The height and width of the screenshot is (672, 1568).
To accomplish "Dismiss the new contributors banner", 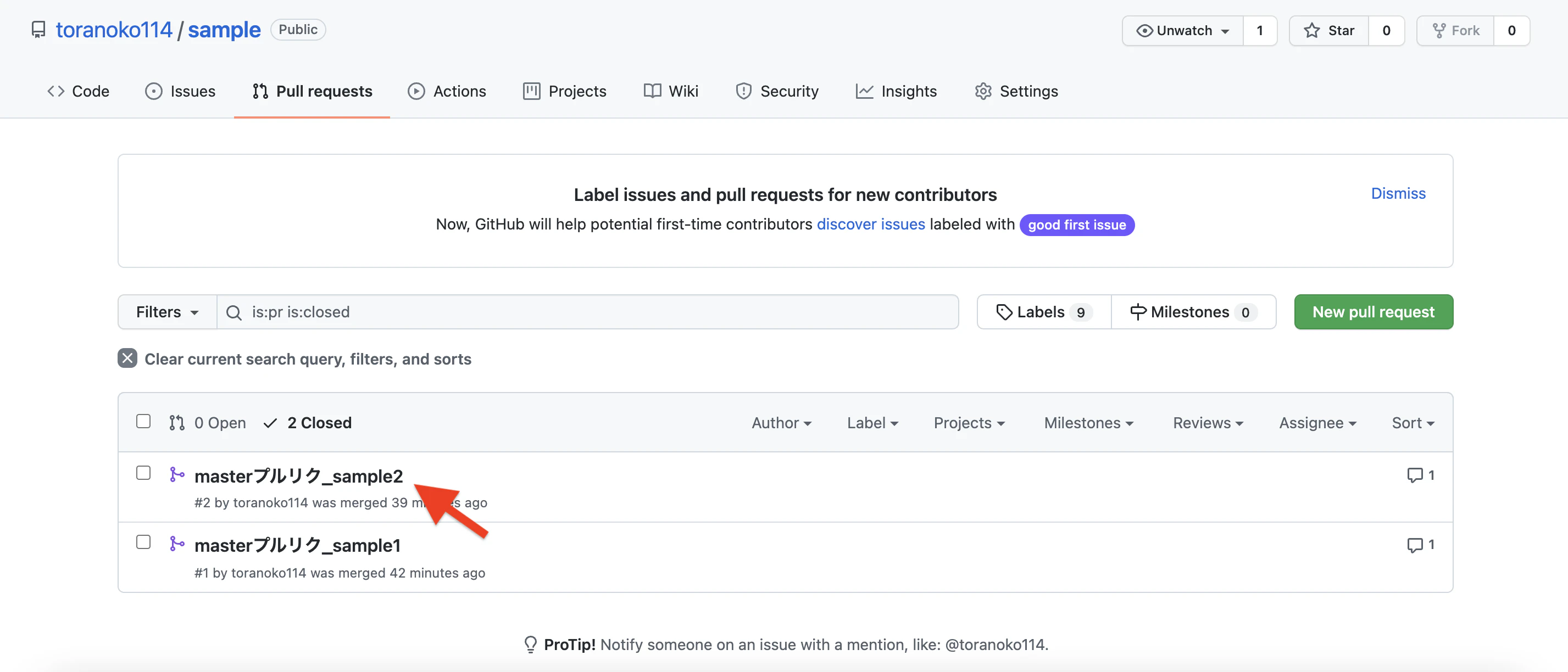I will tap(1398, 193).
